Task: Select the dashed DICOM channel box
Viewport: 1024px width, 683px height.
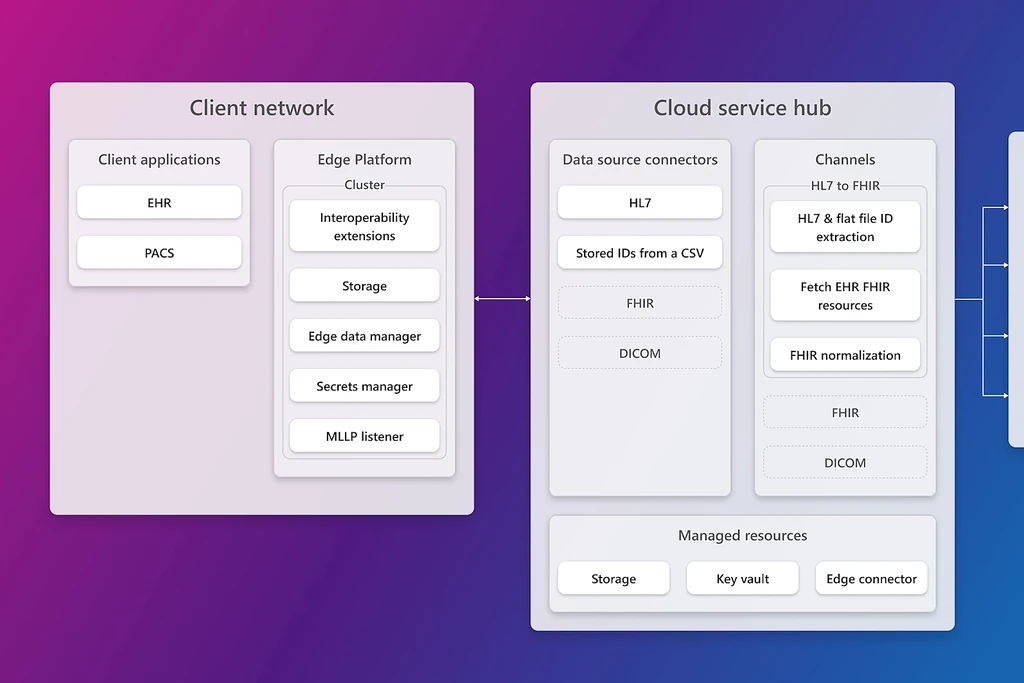Action: click(845, 463)
